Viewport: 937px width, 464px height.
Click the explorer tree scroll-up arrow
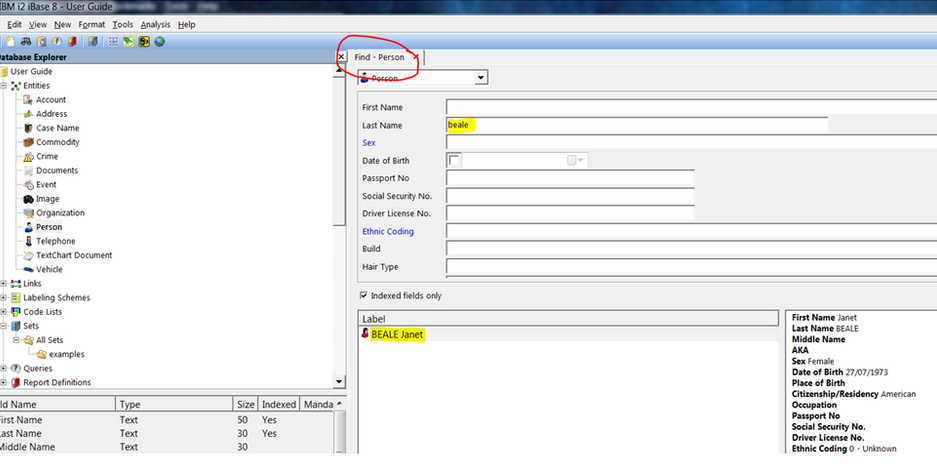(x=339, y=70)
